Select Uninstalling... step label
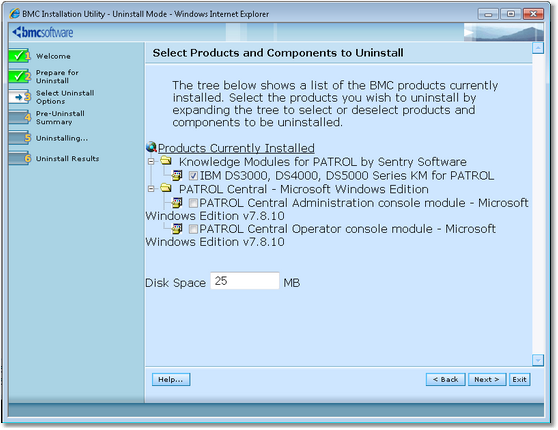The width and height of the screenshot is (558, 430). (62, 138)
